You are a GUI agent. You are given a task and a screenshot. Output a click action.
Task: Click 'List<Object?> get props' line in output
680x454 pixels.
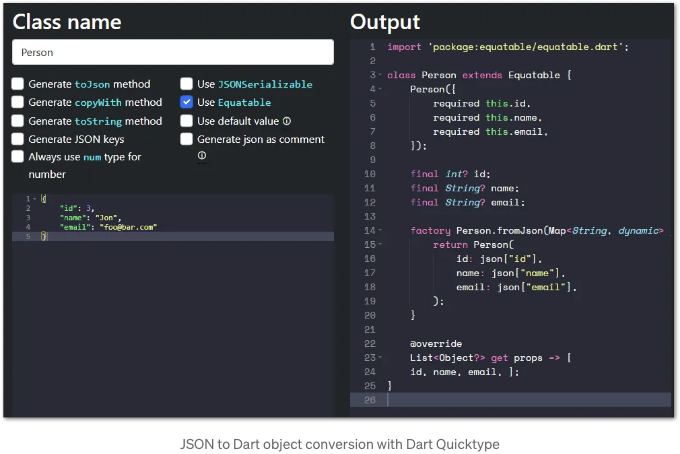tap(491, 358)
